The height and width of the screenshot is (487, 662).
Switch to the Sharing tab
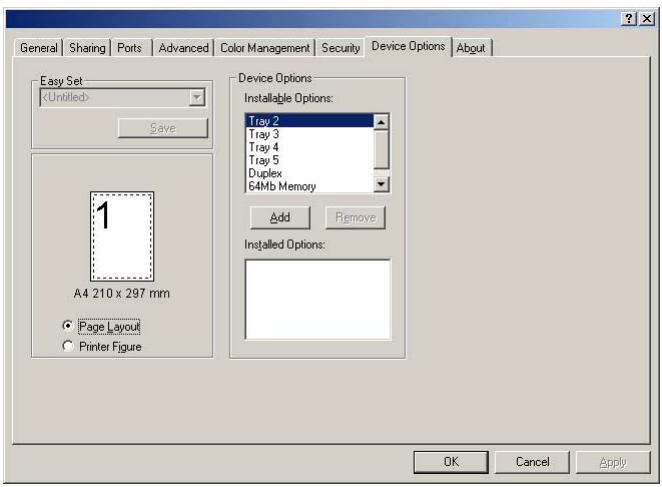(x=87, y=48)
